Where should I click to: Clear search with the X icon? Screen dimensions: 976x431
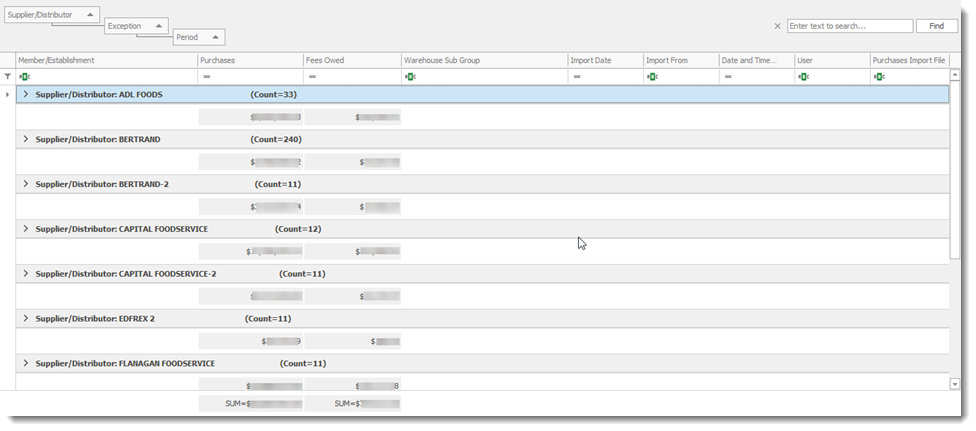pos(777,26)
